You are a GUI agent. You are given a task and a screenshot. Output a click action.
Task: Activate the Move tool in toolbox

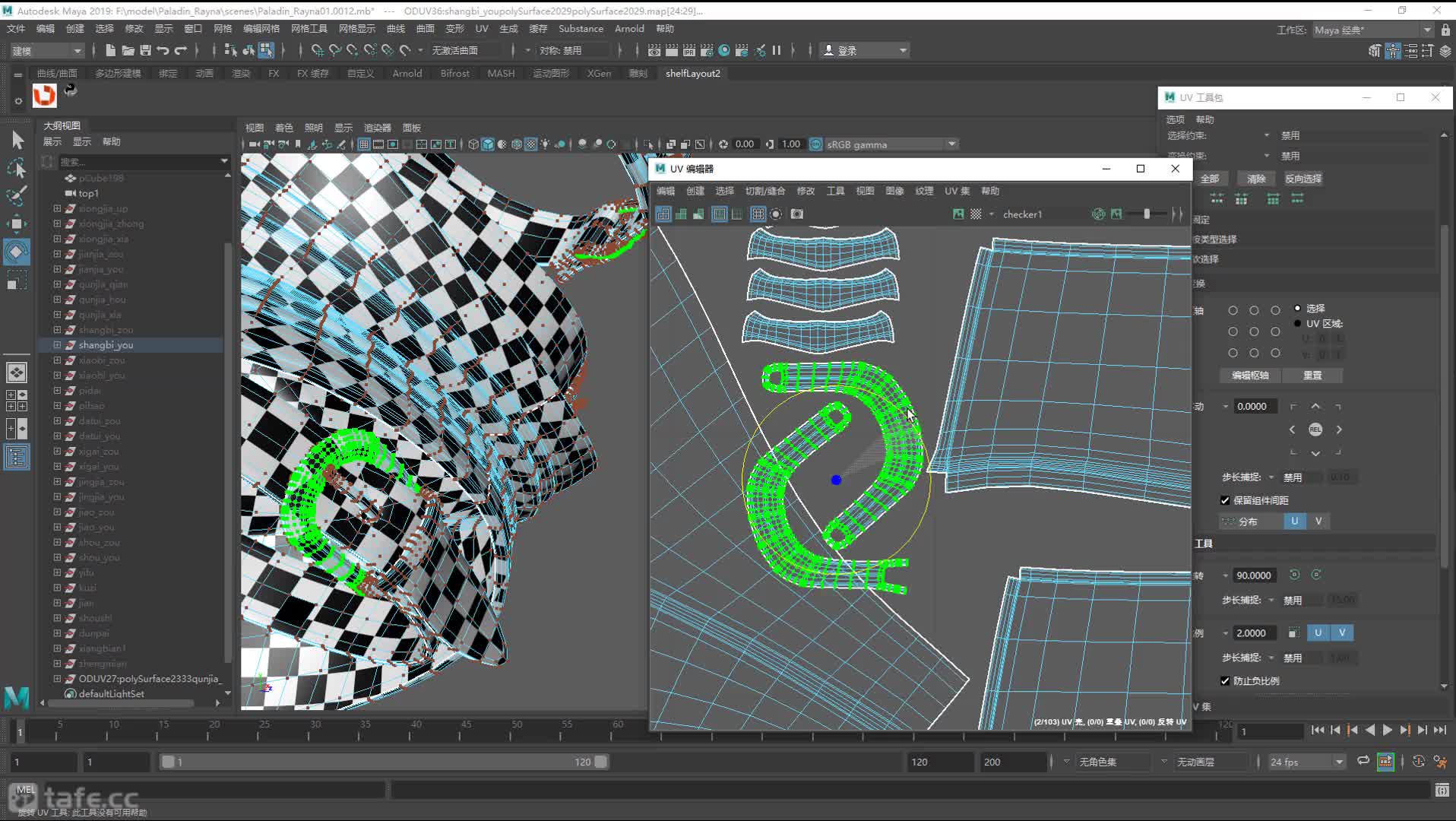(17, 223)
